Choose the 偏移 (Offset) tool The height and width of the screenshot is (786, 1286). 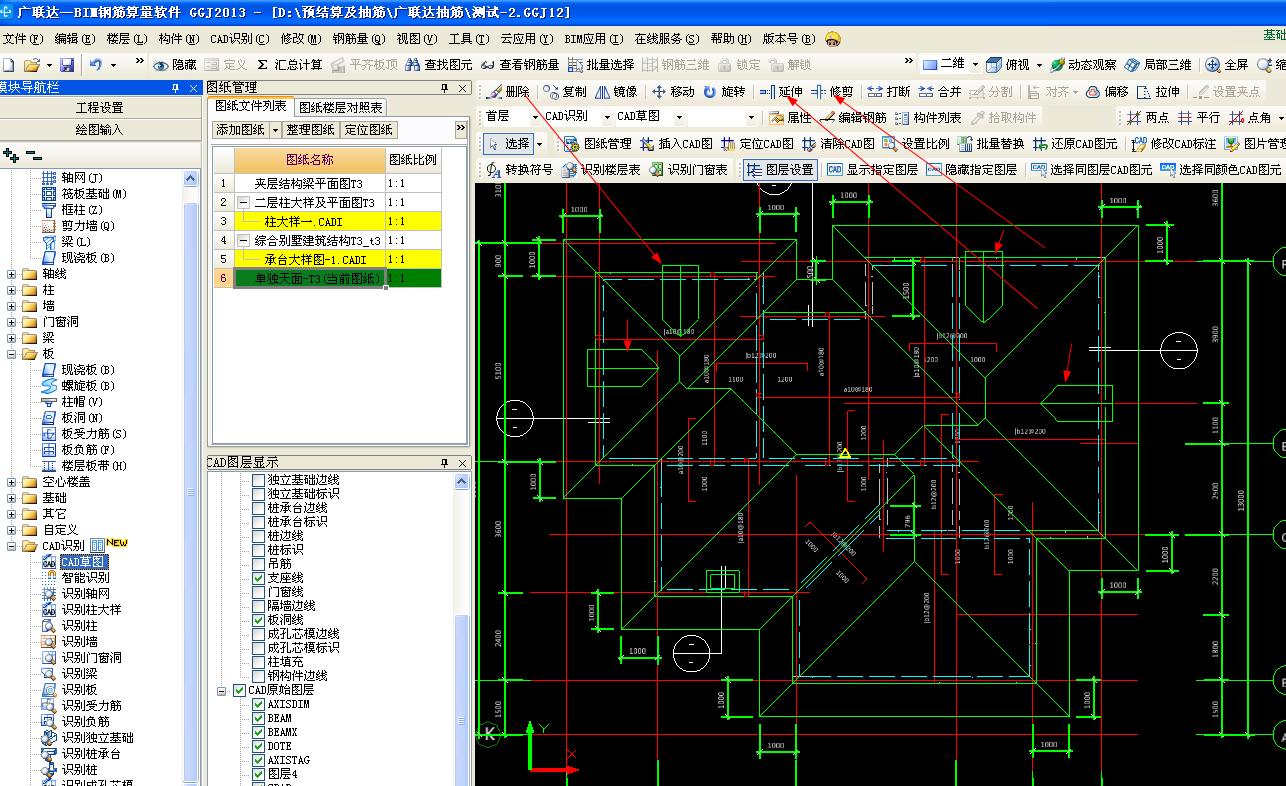pos(1108,91)
